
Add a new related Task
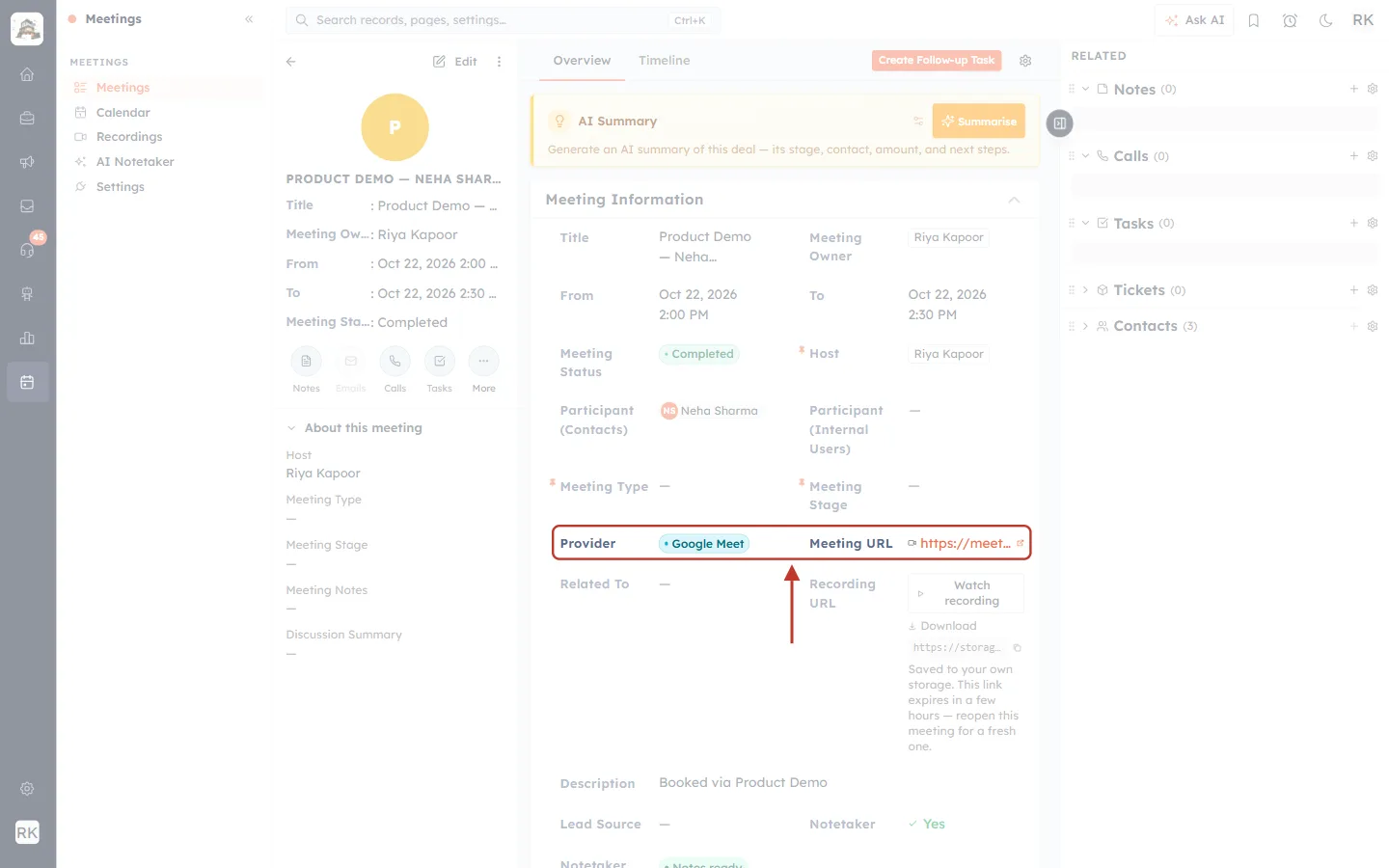pos(1353,224)
